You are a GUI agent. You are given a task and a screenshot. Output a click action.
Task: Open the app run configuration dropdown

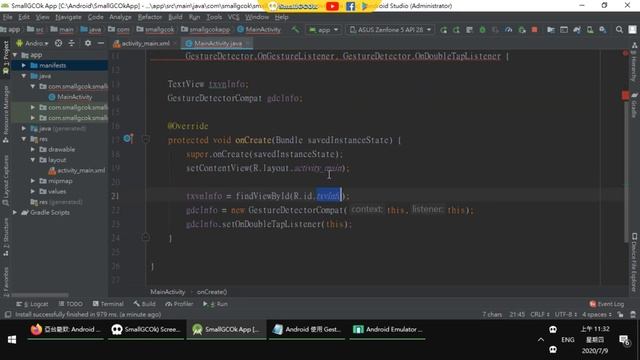[x=324, y=30]
